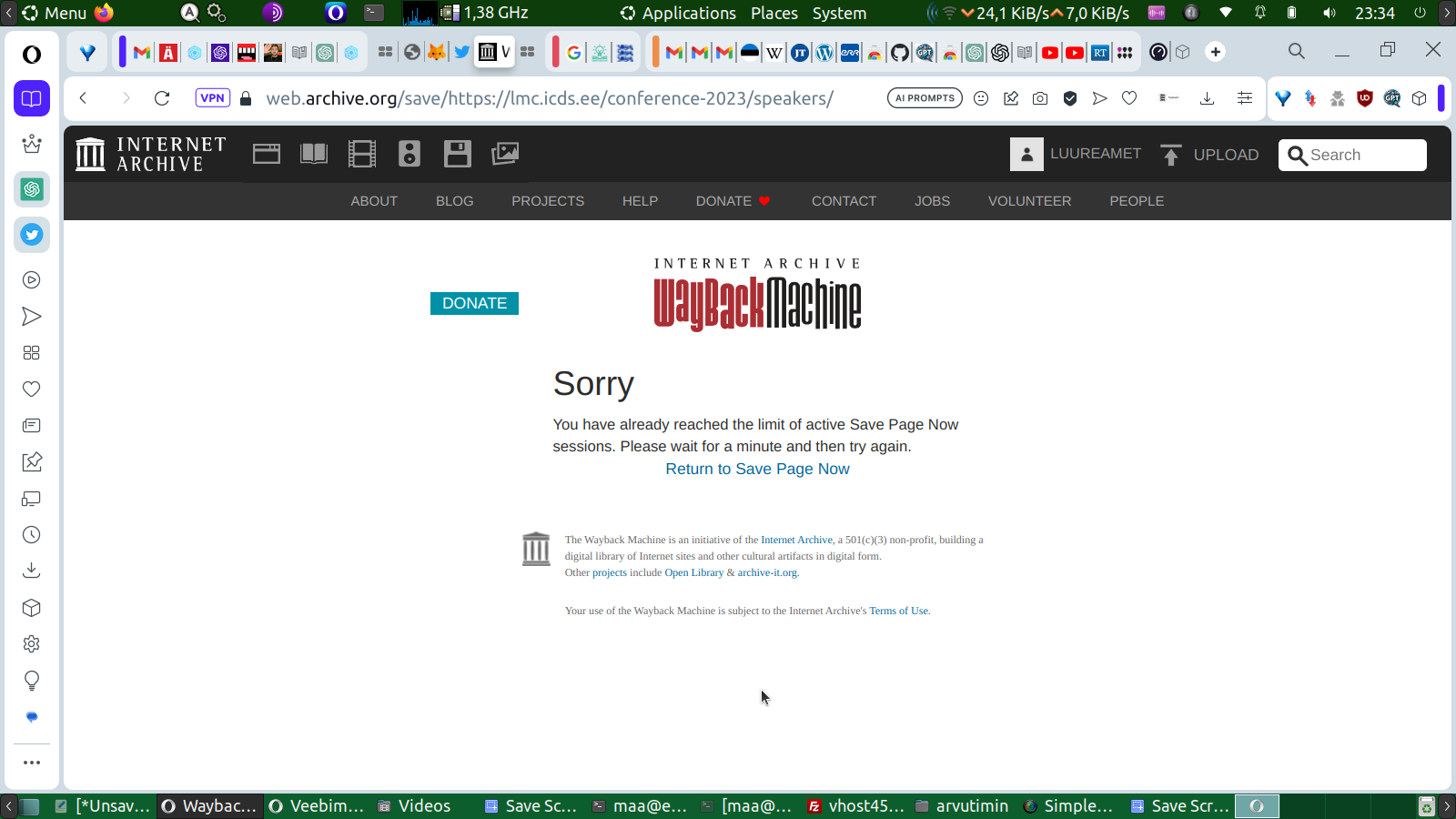
Task: Click the AI PROMPTS button
Action: tap(925, 98)
